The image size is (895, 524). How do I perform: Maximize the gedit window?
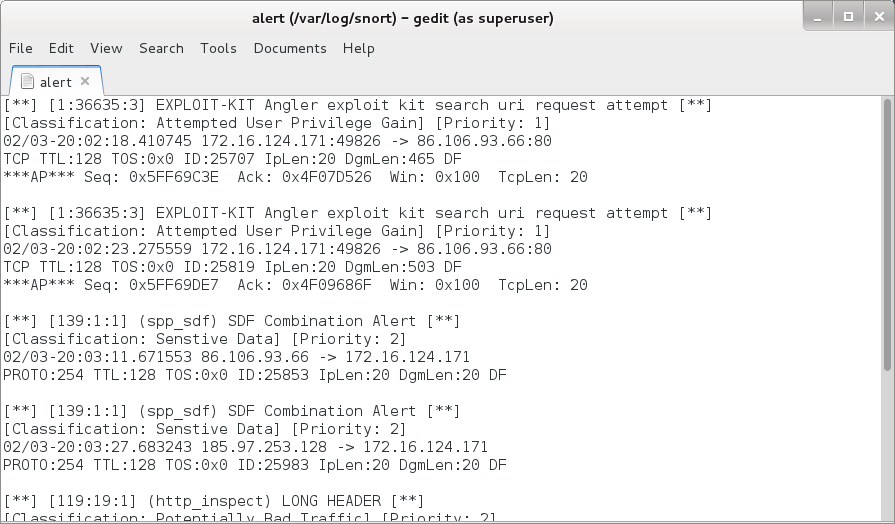point(848,17)
